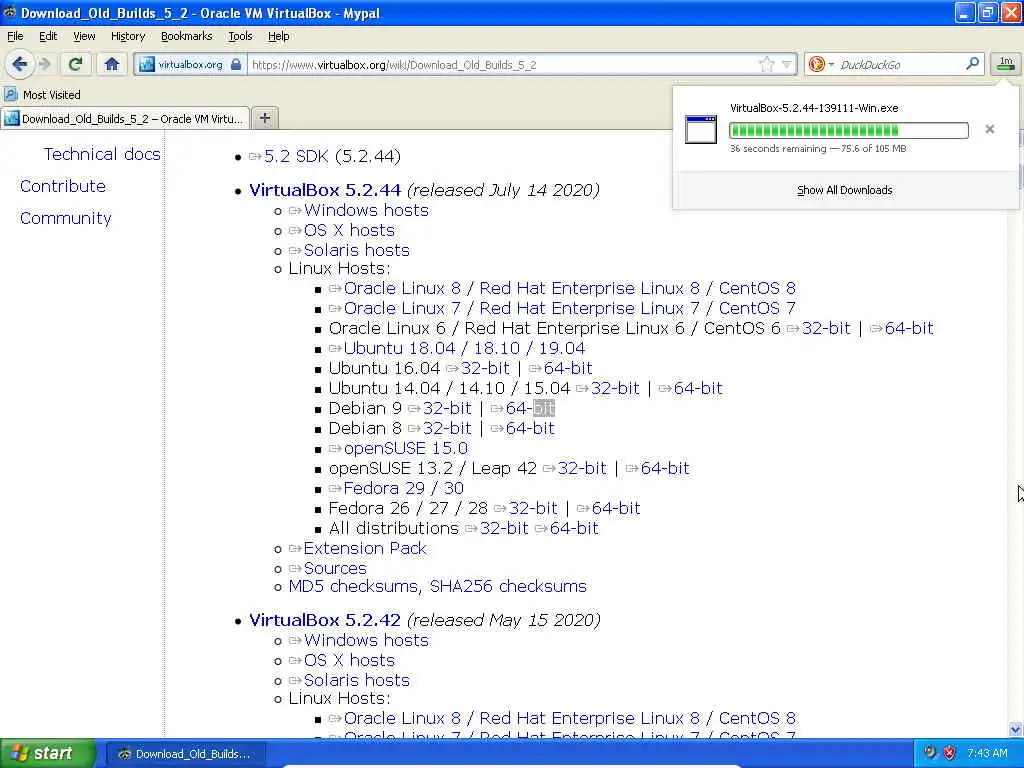This screenshot has width=1024, height=768.
Task: Download Fedora 26/27/28 32-bit package
Action: click(x=533, y=508)
